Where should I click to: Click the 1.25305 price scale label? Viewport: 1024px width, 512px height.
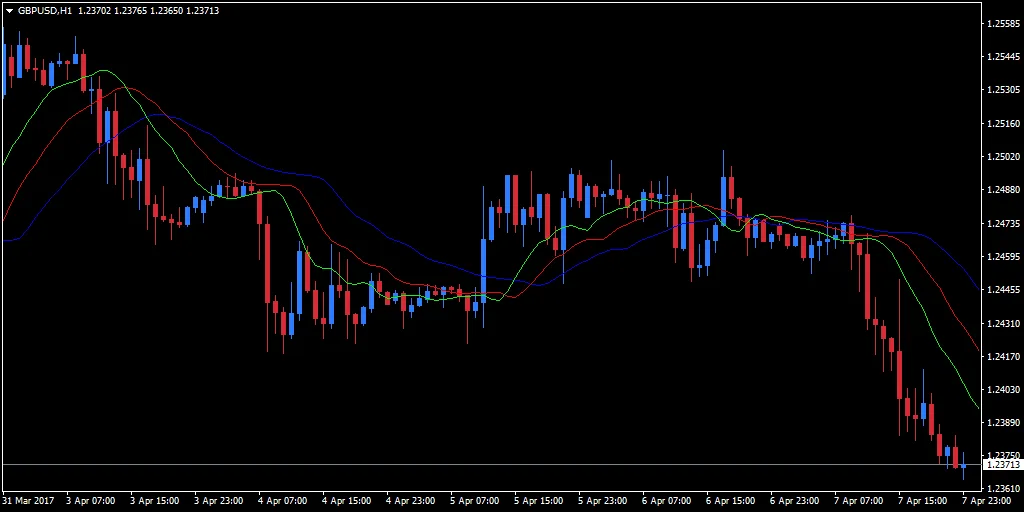point(1003,90)
